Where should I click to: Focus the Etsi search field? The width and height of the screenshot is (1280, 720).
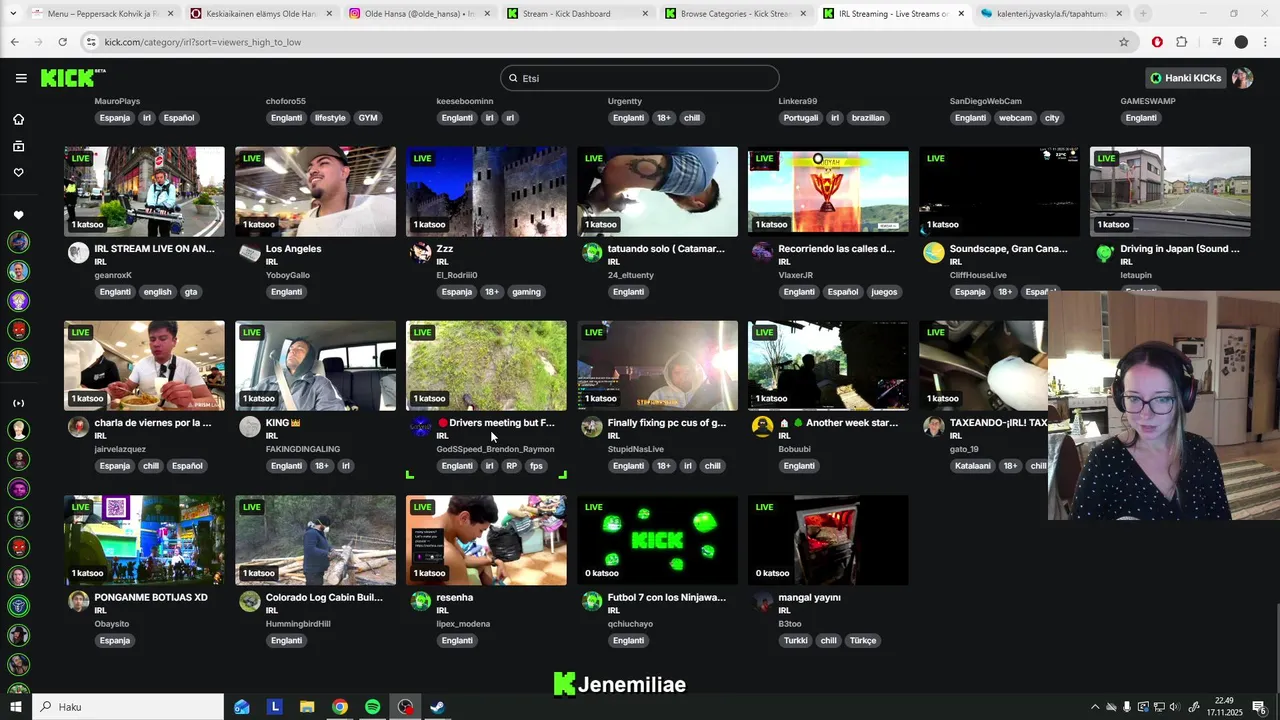[x=640, y=78]
